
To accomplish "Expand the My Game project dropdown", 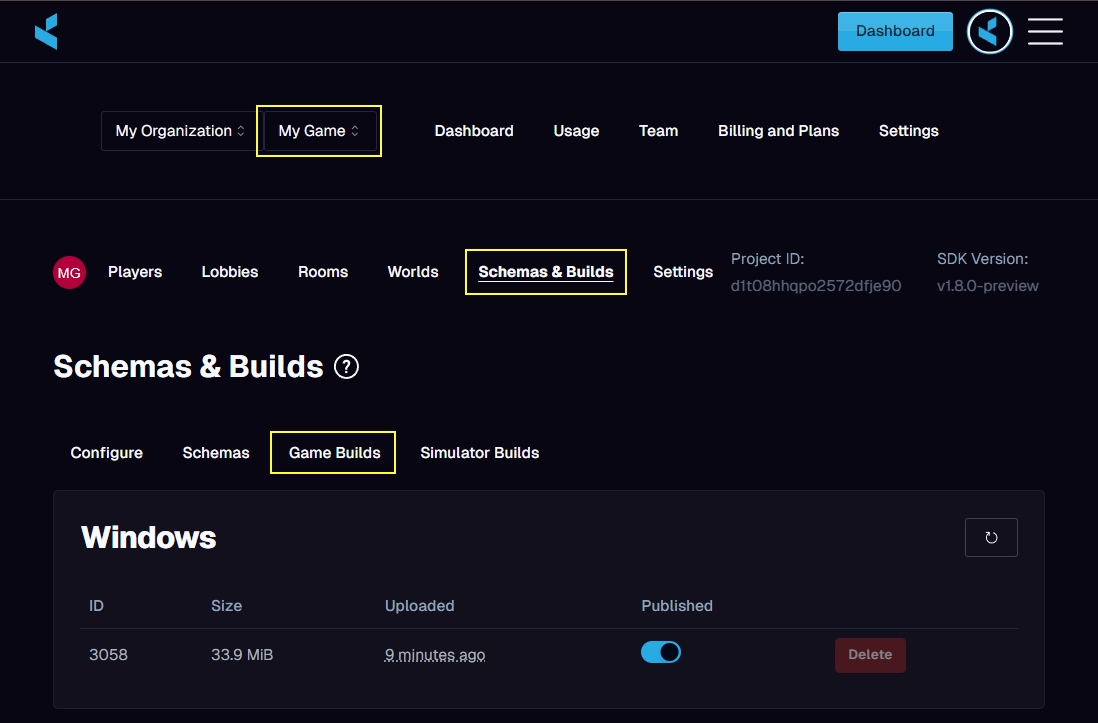I will click(319, 131).
